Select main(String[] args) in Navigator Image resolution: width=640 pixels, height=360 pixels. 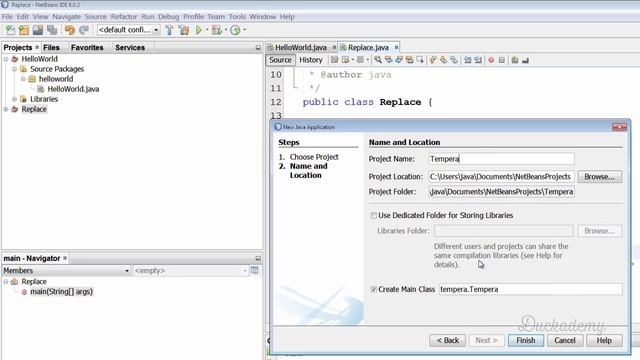(x=61, y=291)
